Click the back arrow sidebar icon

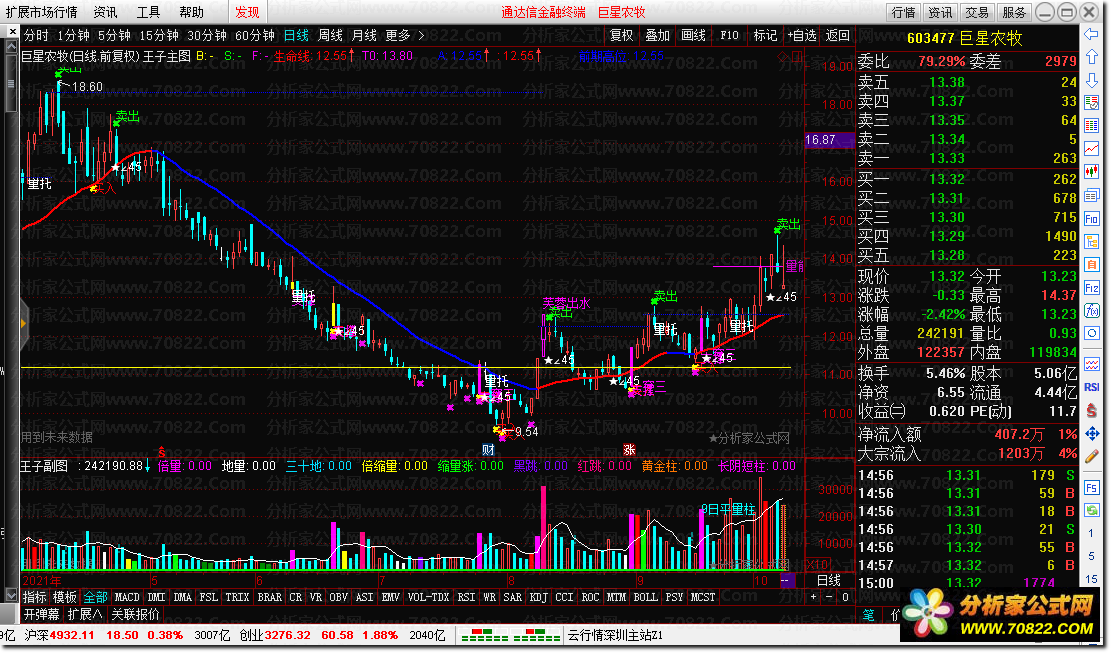[x=1091, y=34]
